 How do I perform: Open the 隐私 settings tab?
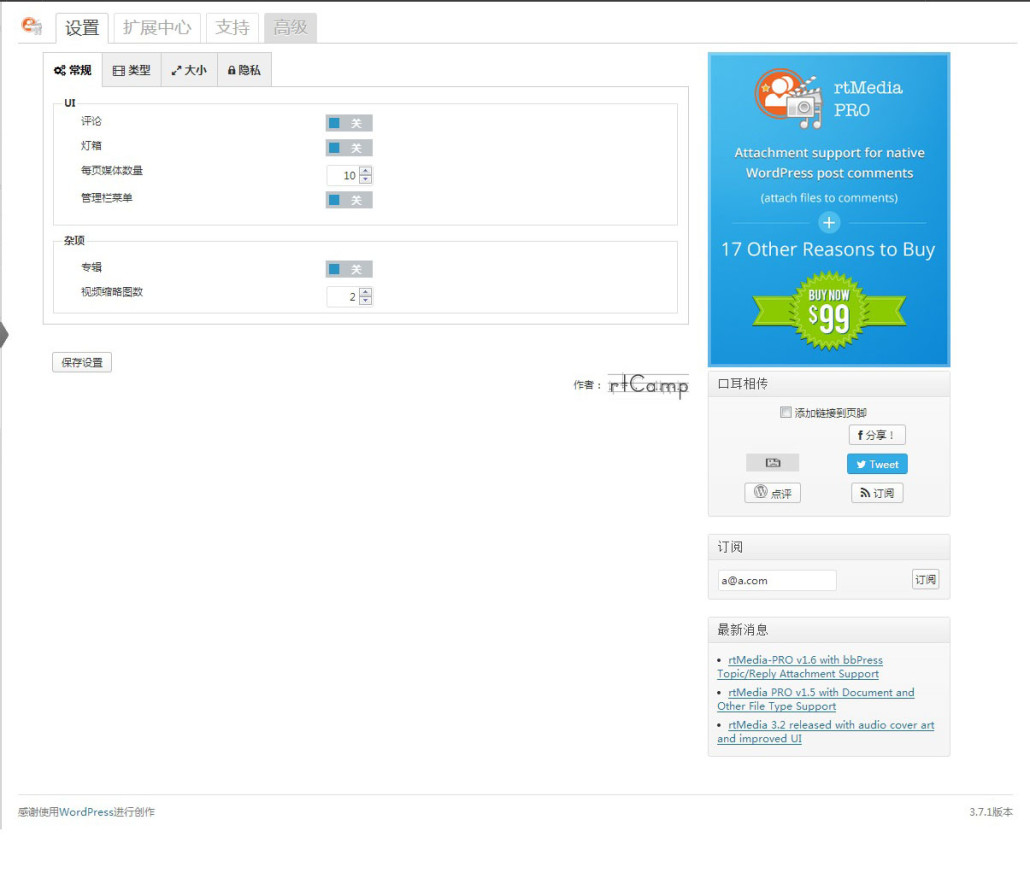244,70
